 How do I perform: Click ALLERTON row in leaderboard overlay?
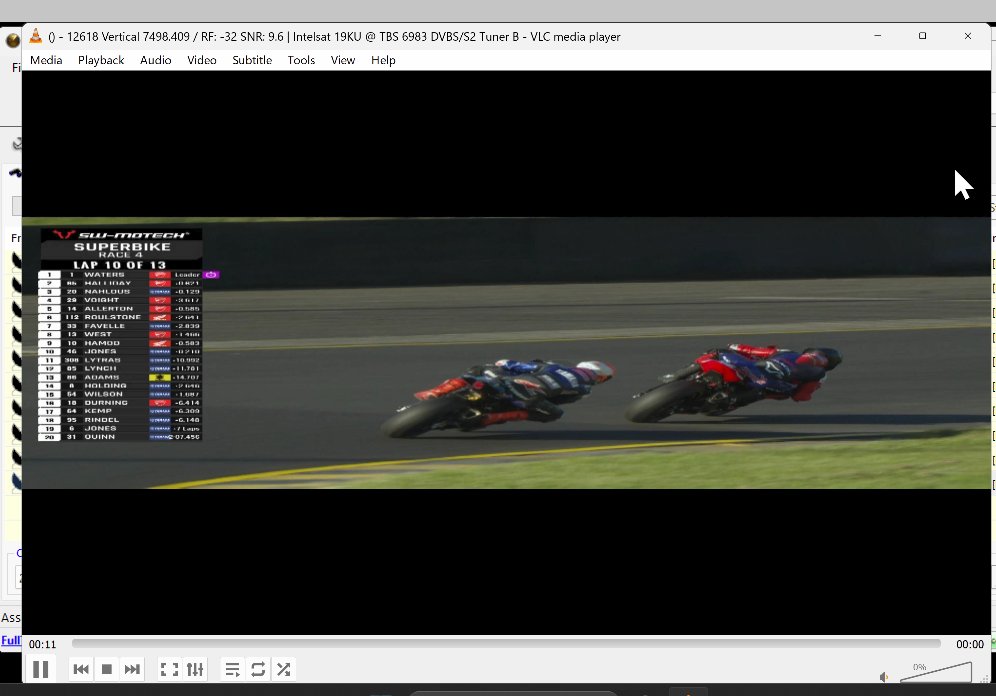[x=119, y=309]
